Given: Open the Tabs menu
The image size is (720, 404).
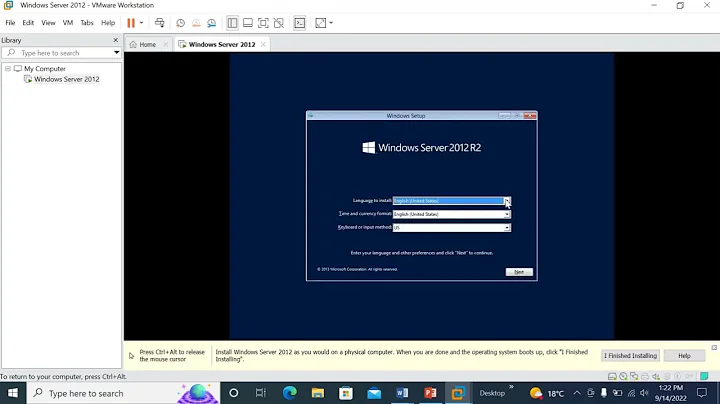Looking at the screenshot, I should click(x=87, y=22).
